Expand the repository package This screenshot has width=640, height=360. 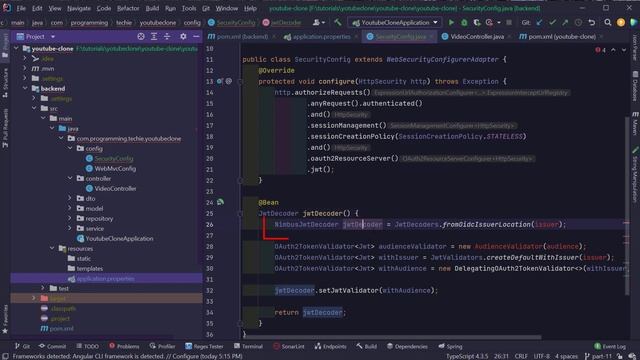[x=70, y=218]
